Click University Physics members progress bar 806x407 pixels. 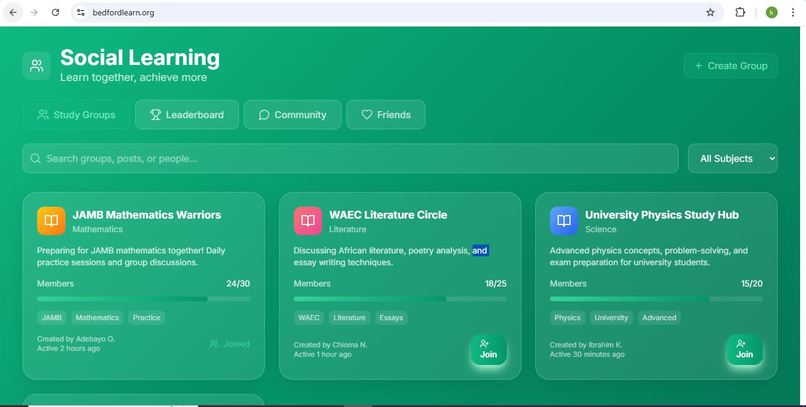pos(656,299)
